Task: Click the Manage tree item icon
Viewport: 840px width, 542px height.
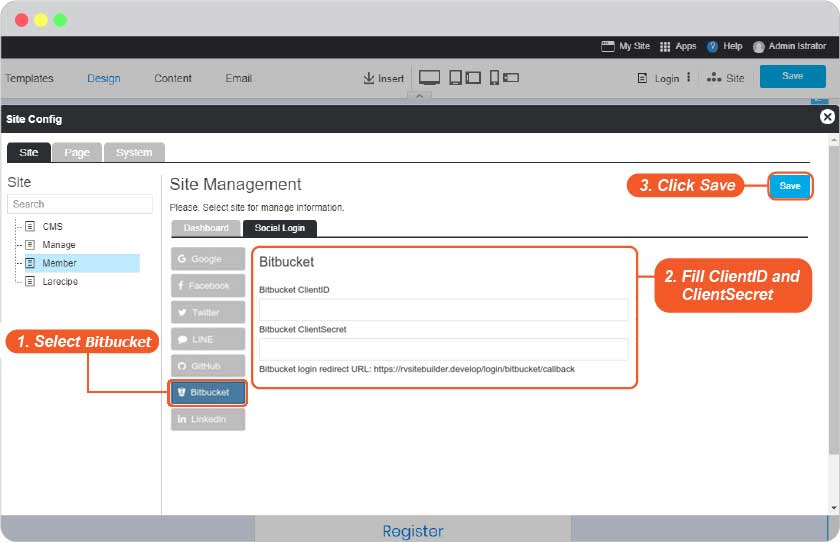Action: pos(30,245)
